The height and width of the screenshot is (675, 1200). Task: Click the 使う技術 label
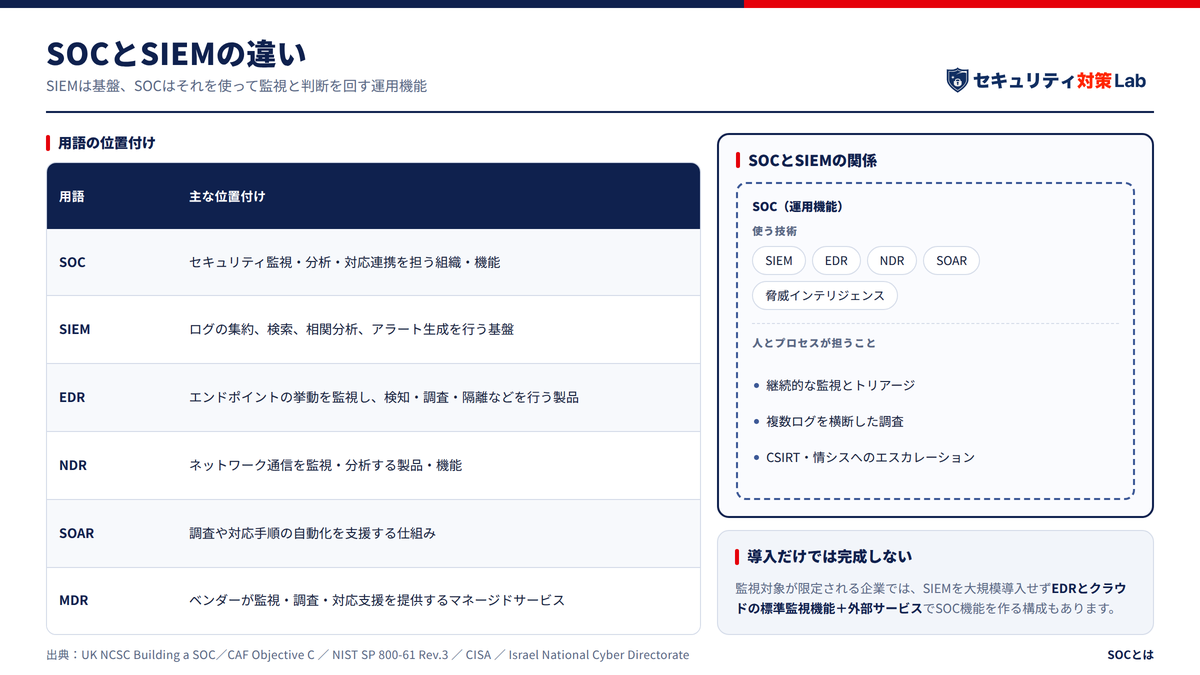[x=774, y=231]
